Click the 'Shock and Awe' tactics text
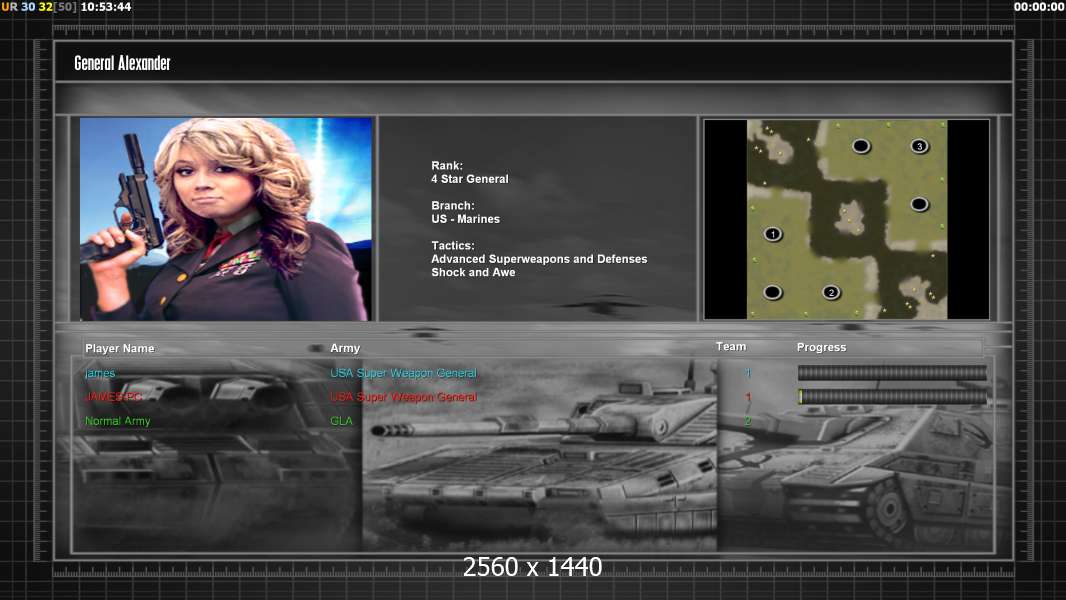Screen dimensions: 1066x600 [x=473, y=272]
